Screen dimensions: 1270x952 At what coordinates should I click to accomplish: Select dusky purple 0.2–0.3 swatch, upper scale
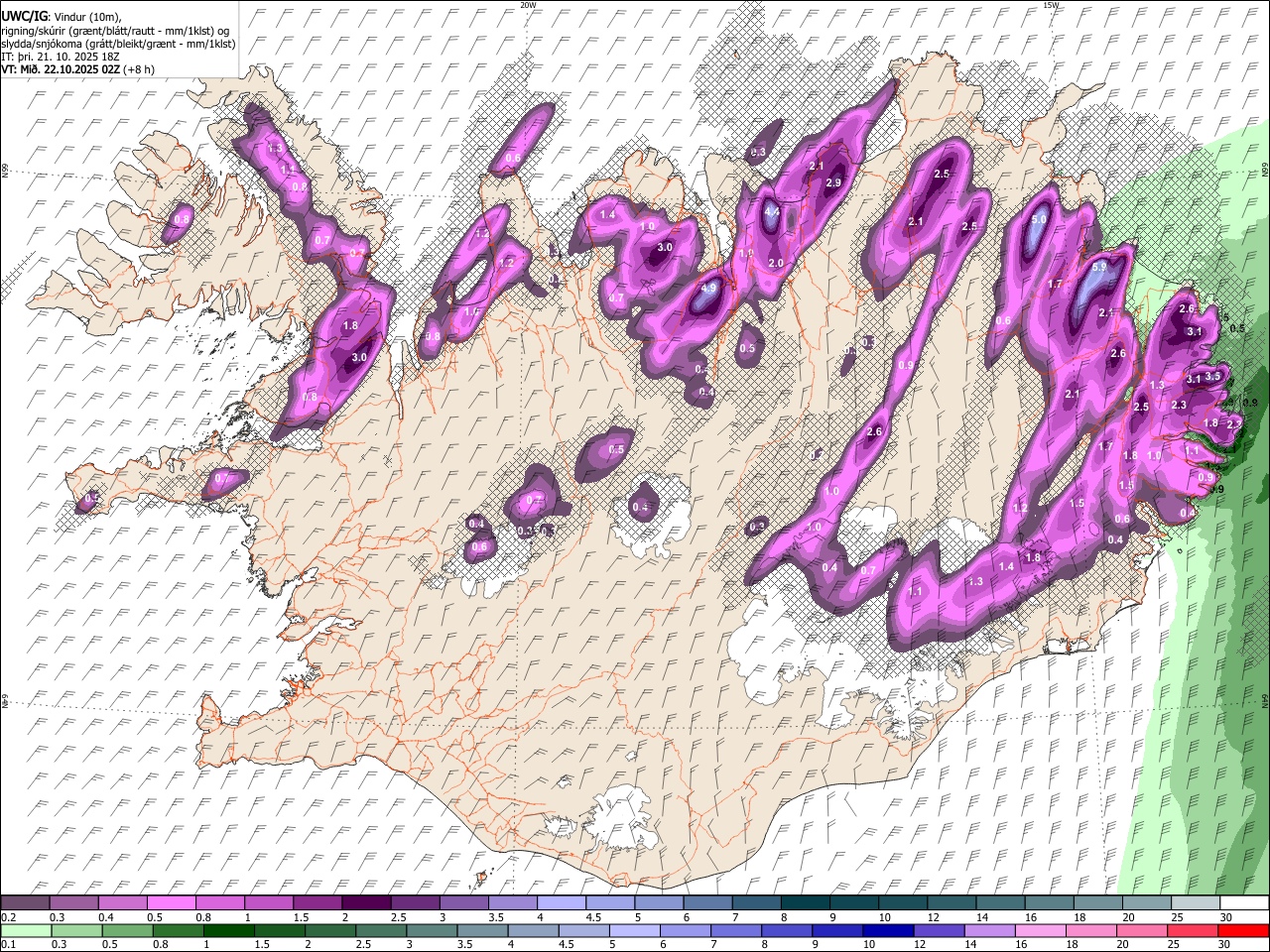click(25, 903)
